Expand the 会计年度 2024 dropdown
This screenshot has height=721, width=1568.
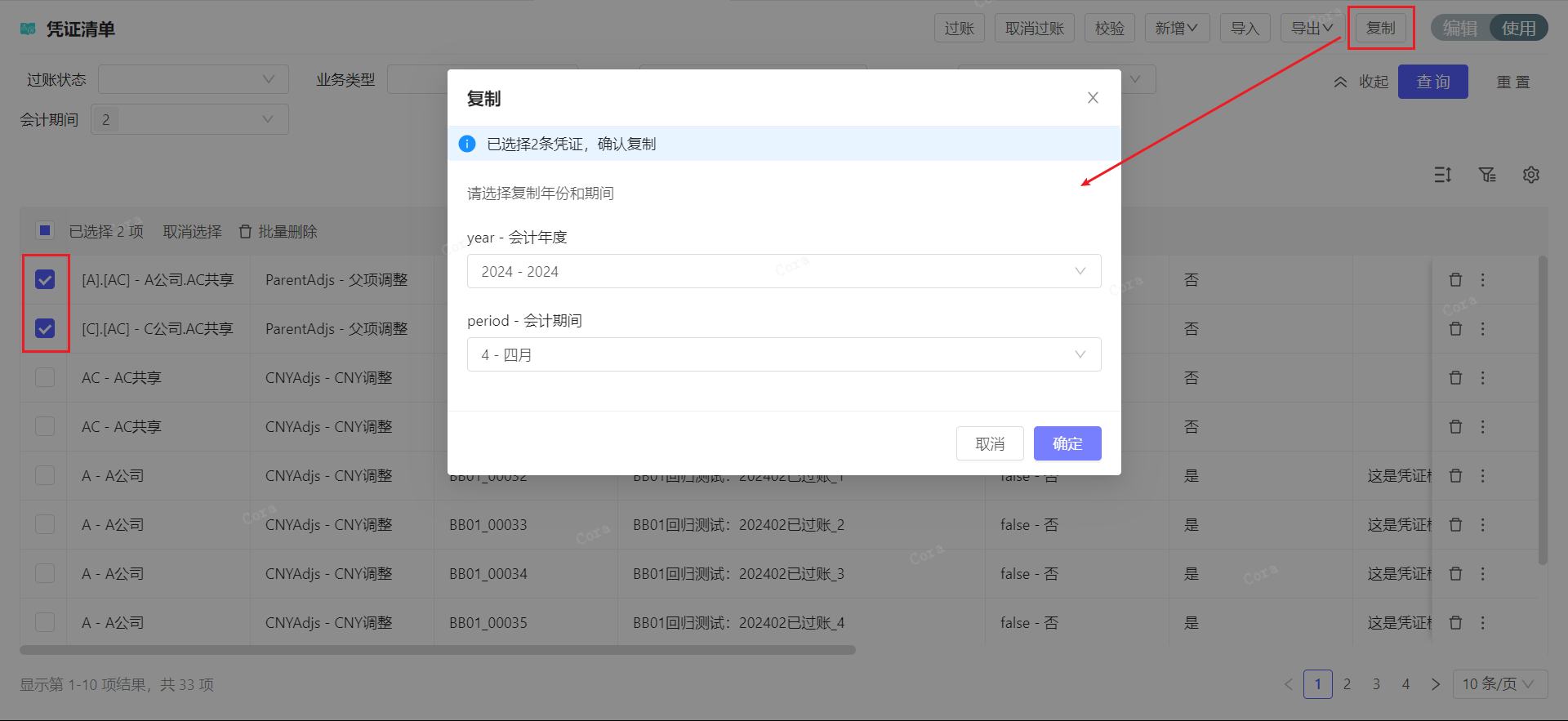[783, 271]
